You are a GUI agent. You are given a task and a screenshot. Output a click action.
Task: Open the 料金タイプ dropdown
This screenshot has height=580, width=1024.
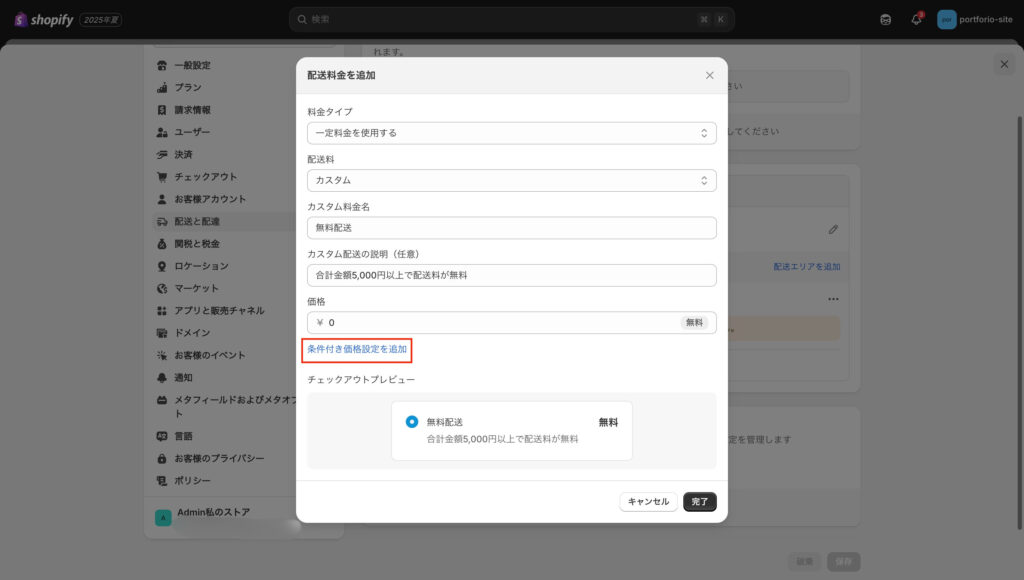tap(511, 133)
